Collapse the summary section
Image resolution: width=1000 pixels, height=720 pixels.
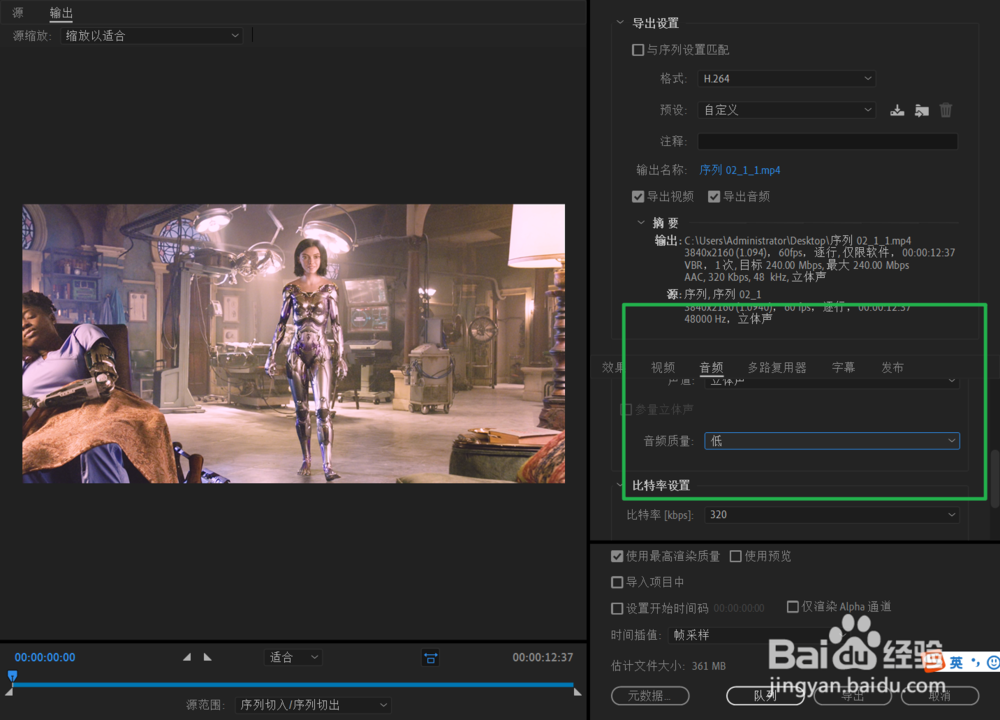tap(641, 223)
